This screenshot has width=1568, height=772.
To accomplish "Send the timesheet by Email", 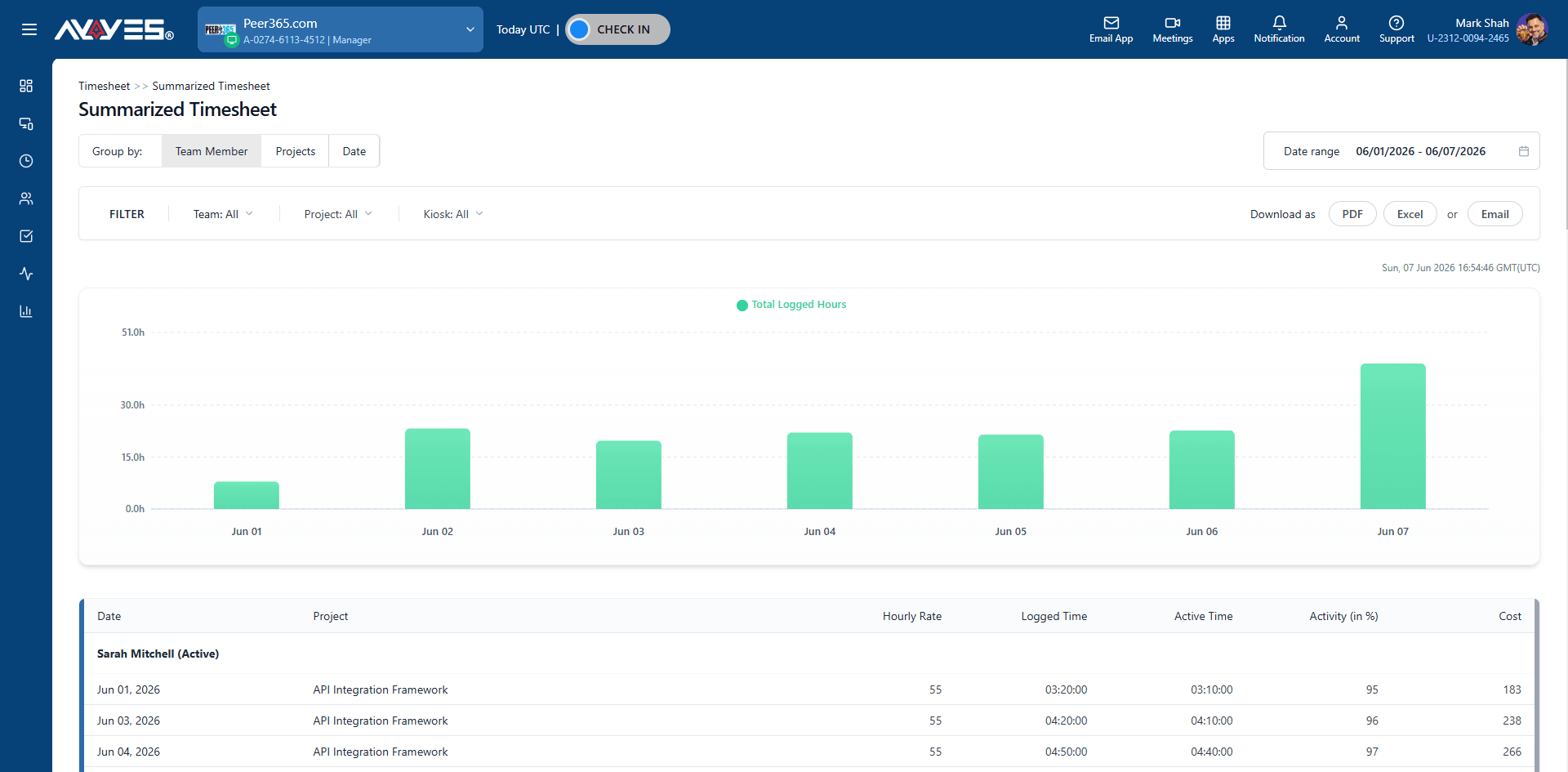I will 1495,214.
